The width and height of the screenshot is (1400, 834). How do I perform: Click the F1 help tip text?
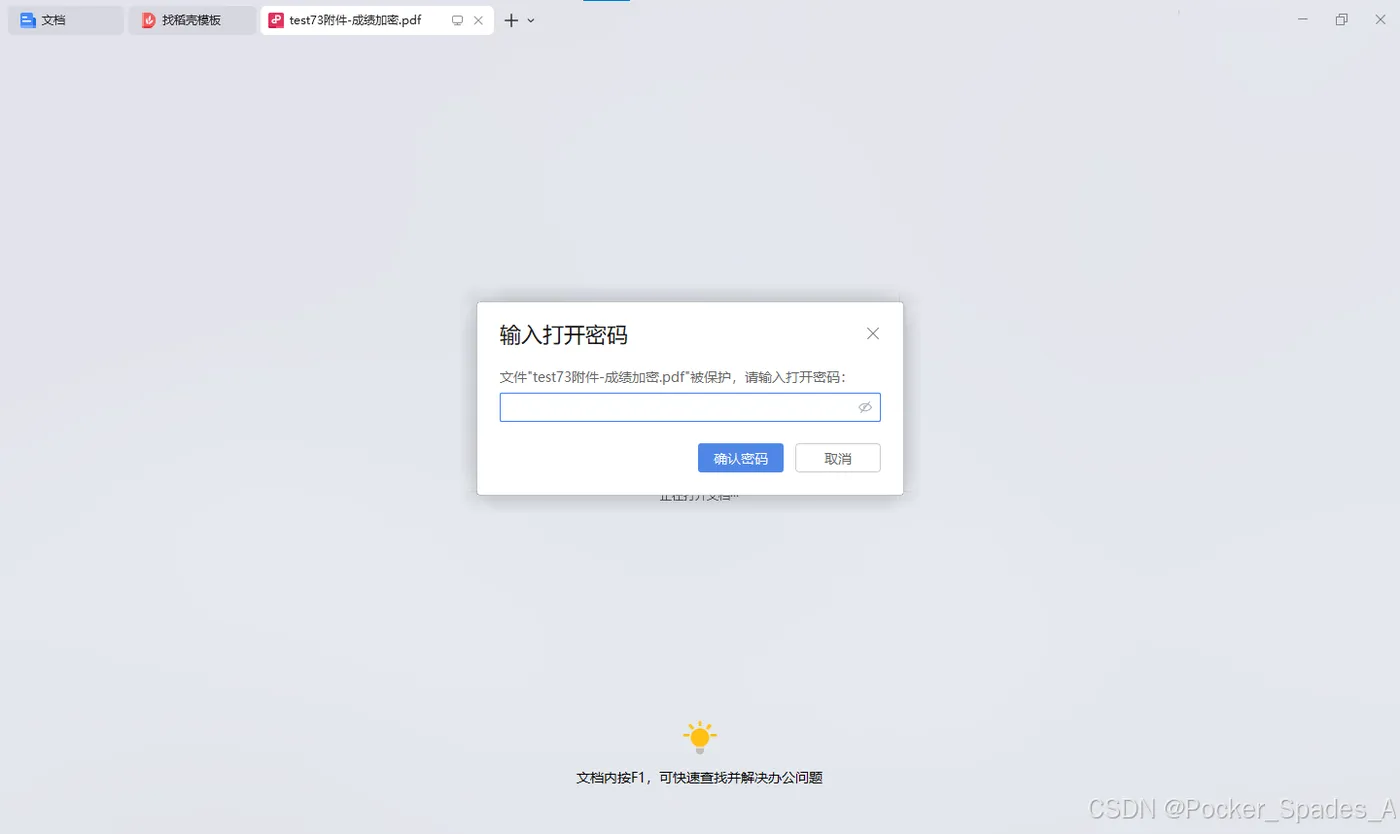click(x=700, y=778)
